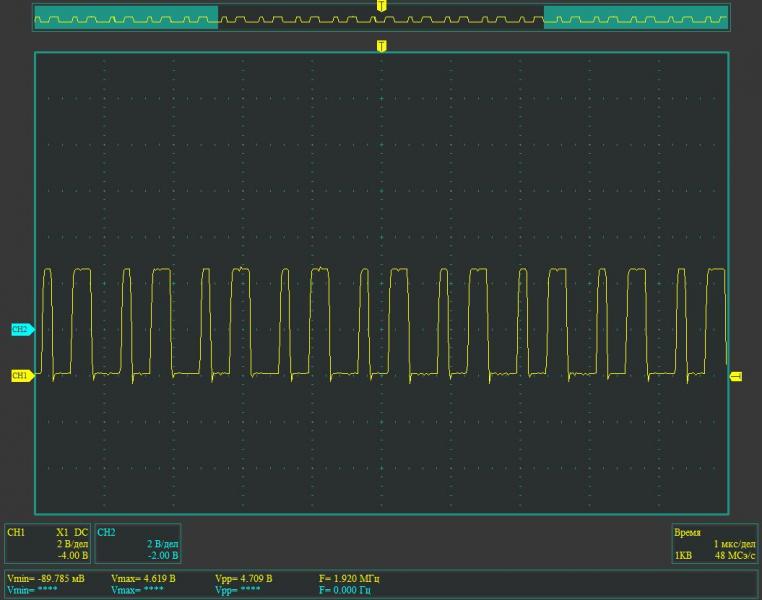
Task: Click the CH2 F= 0.000 Гц readout
Action: (345, 591)
